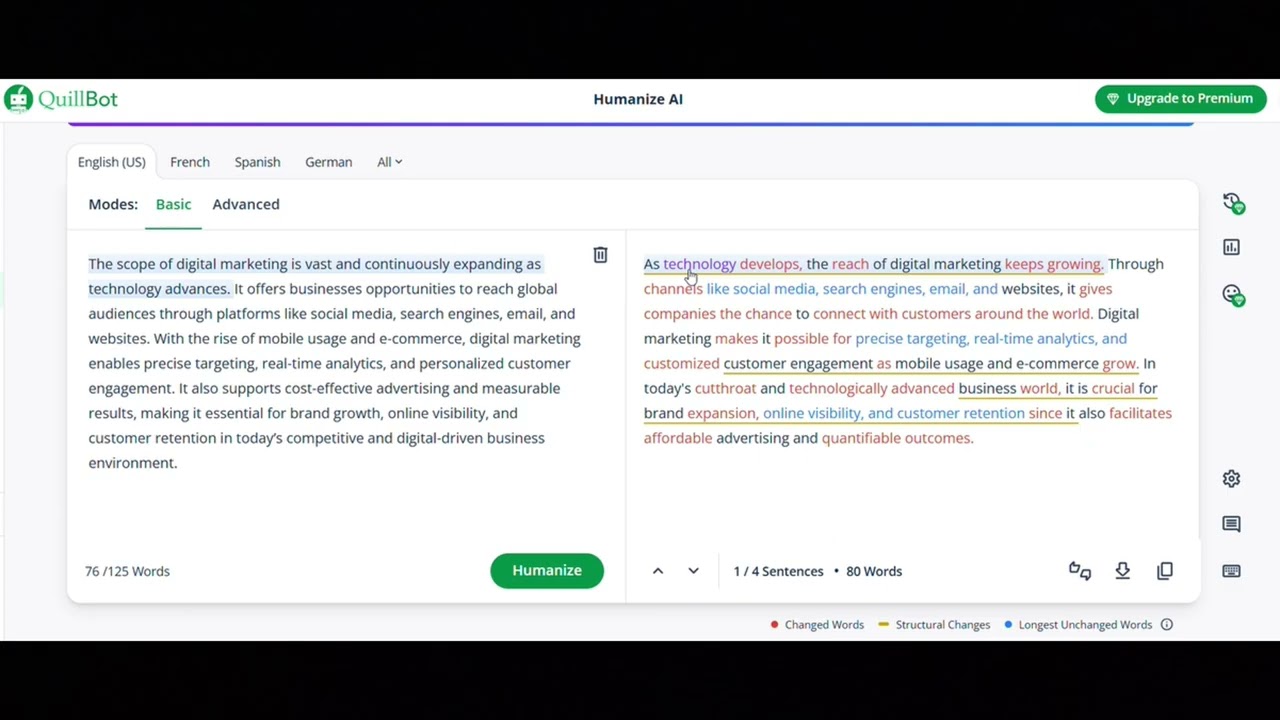The width and height of the screenshot is (1280, 720).
Task: Open settings gear in right sidebar
Action: click(x=1232, y=479)
